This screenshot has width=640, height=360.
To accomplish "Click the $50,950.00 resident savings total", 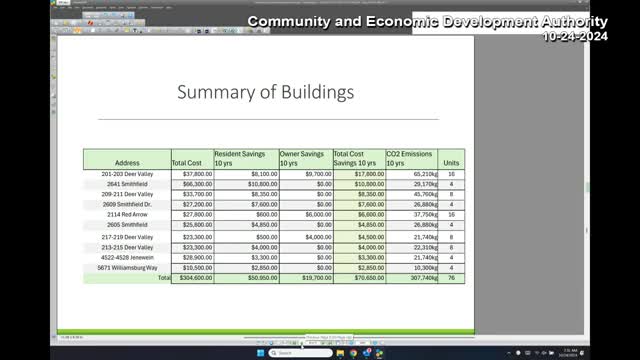I will coord(247,278).
